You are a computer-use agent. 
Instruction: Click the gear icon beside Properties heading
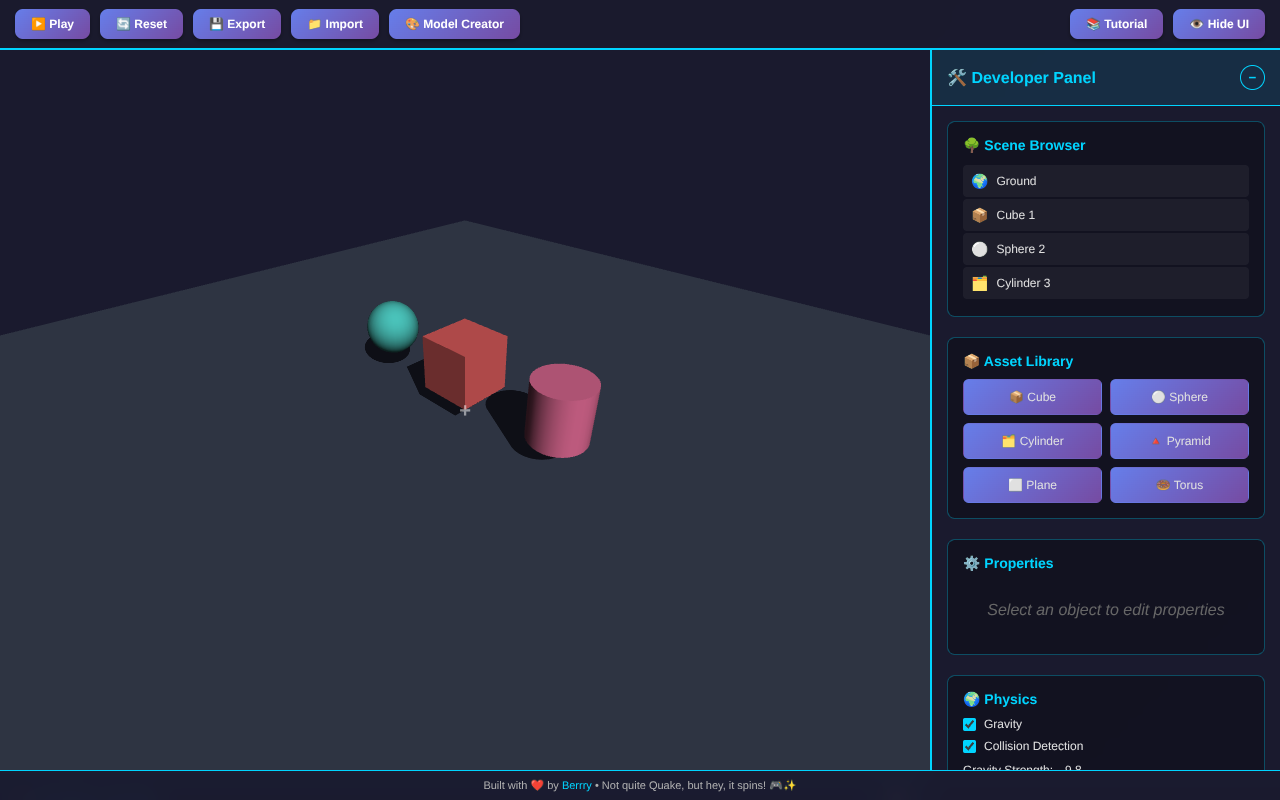click(x=971, y=563)
